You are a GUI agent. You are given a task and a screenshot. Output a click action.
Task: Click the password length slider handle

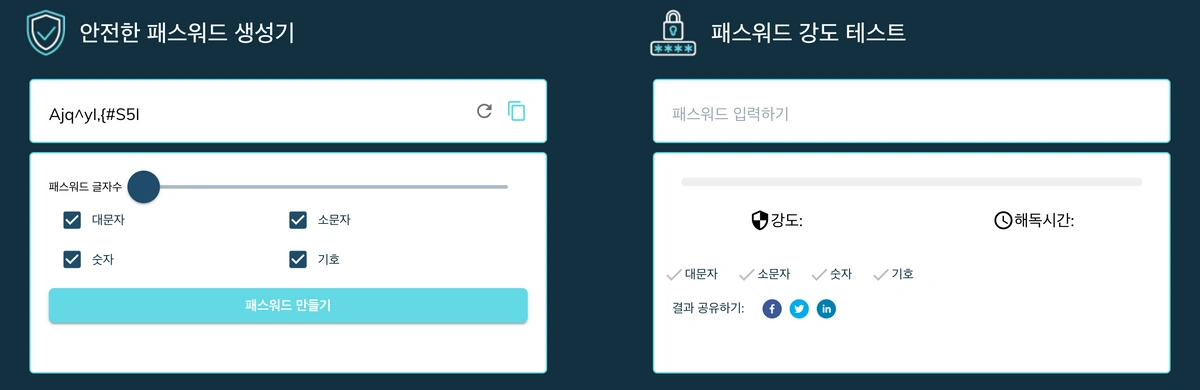click(x=144, y=186)
